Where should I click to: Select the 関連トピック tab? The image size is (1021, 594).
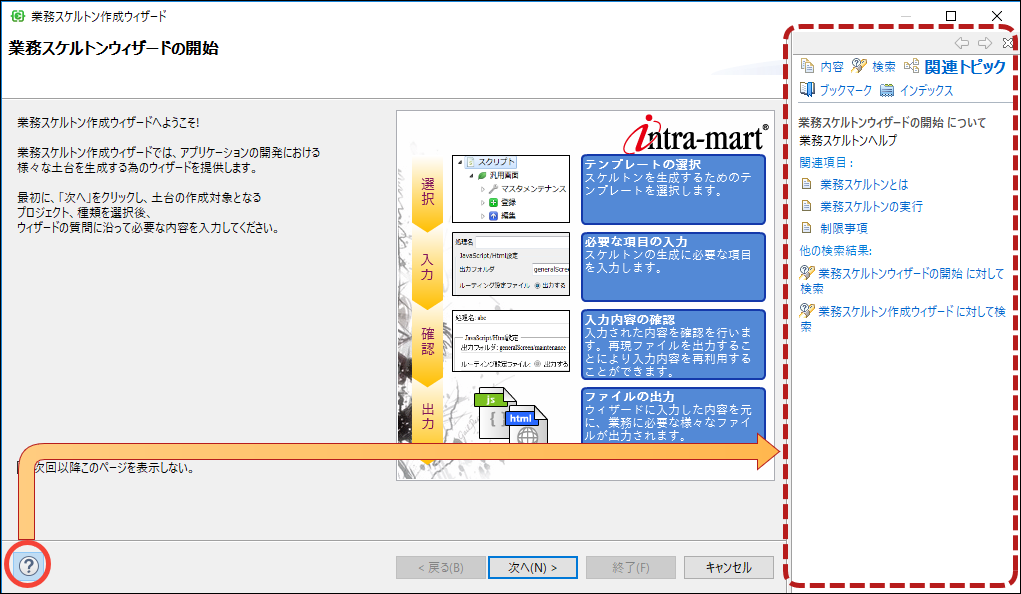(x=965, y=66)
